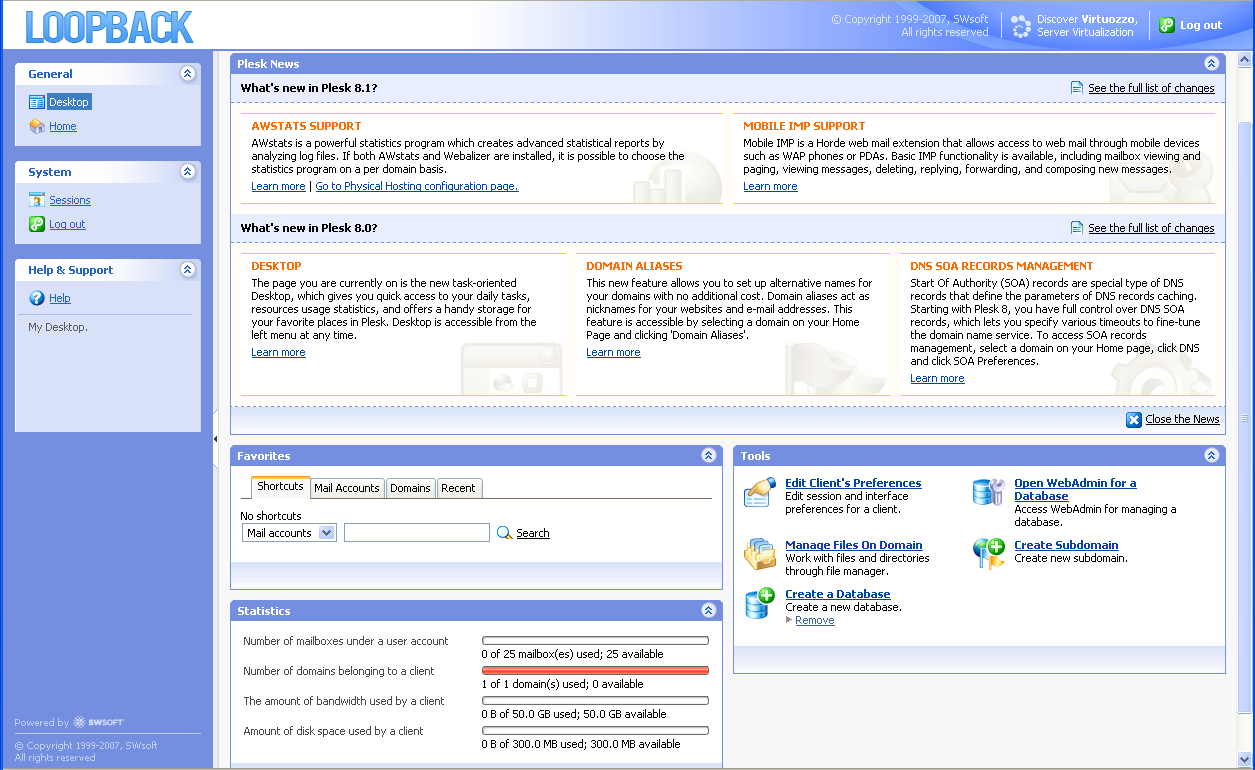Open the Help link
1255x770 pixels.
(60, 298)
